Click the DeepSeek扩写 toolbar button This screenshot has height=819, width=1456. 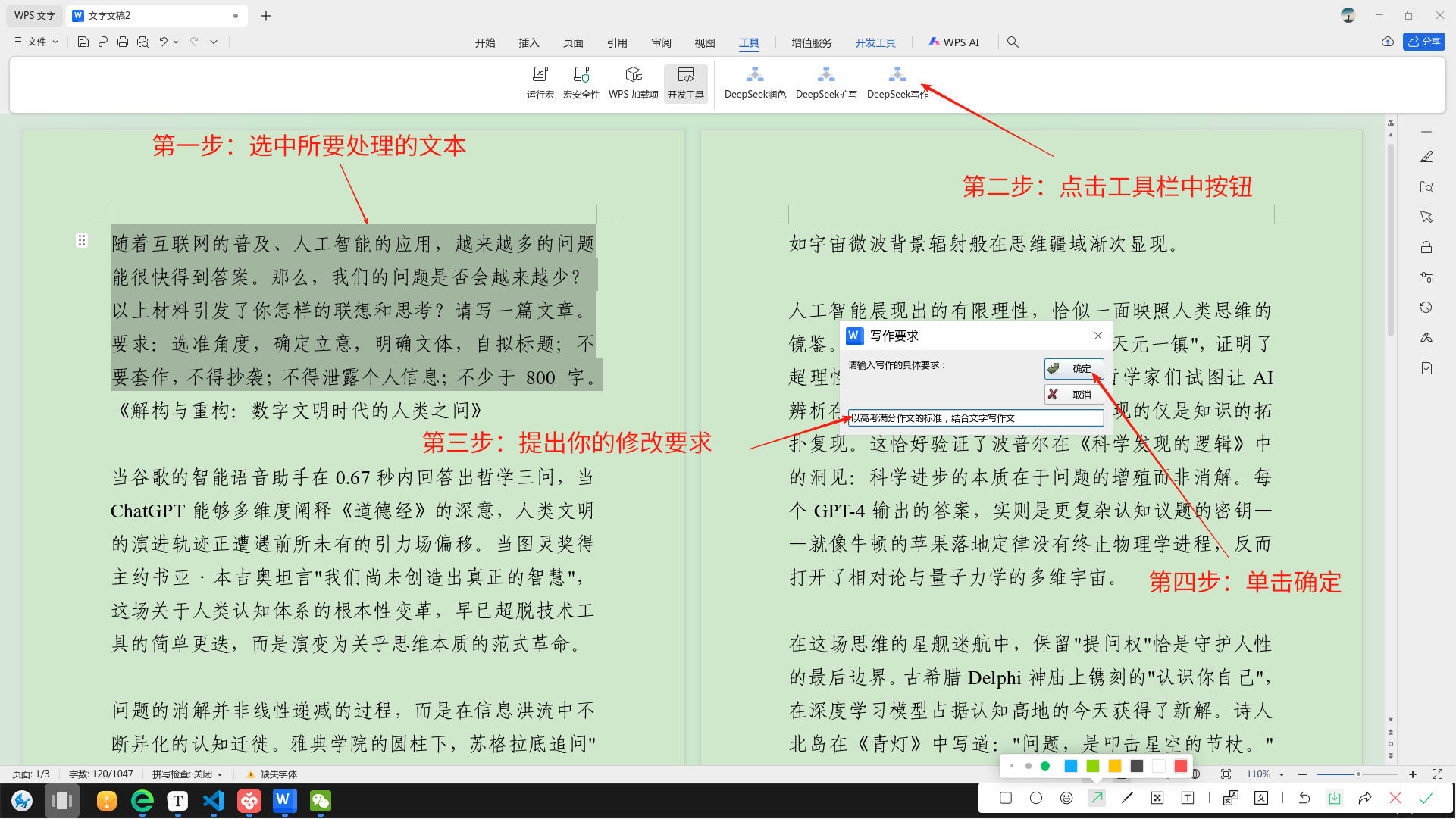pos(826,83)
